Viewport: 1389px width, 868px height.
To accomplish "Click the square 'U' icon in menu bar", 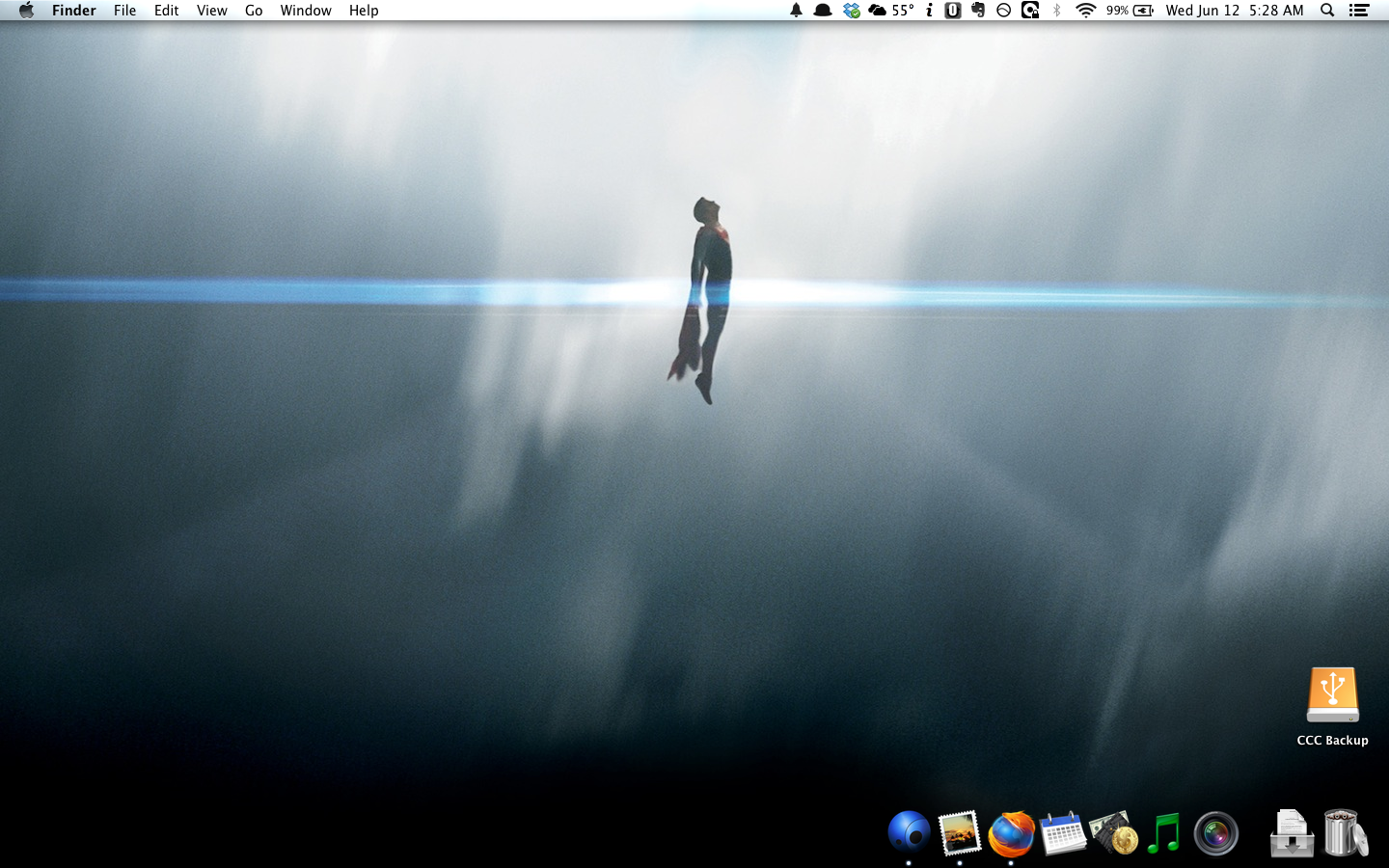I will [953, 11].
